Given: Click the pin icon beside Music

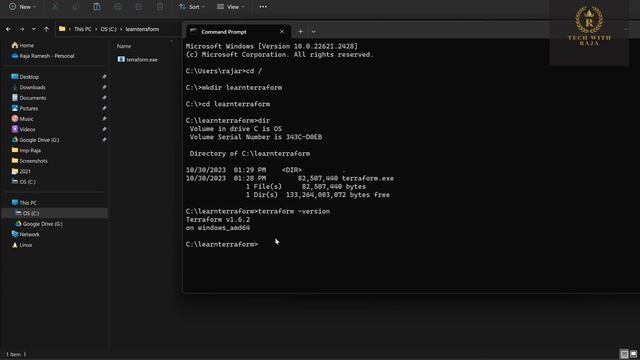Looking at the screenshot, I should point(104,119).
